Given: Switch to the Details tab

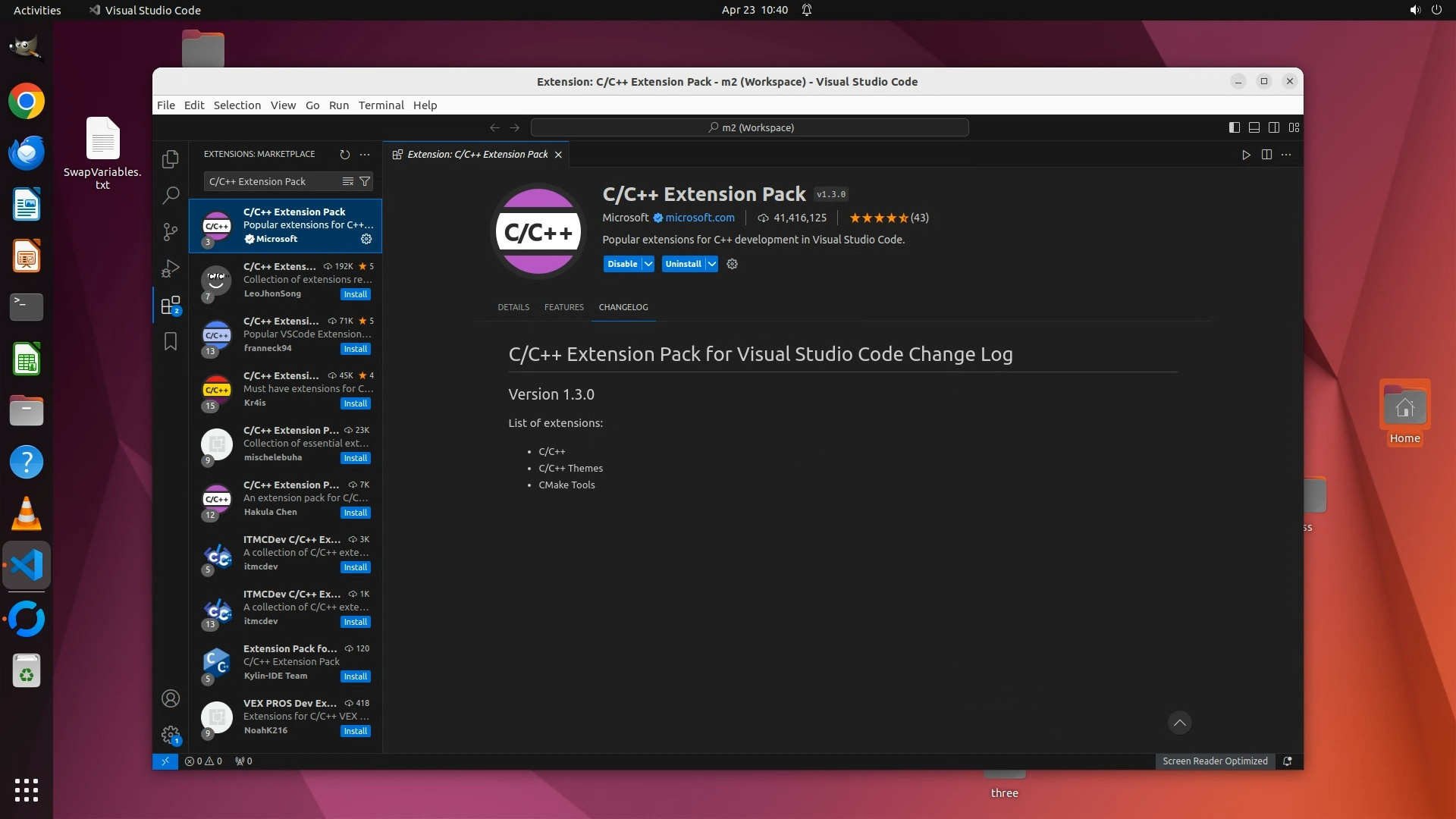Looking at the screenshot, I should [513, 307].
